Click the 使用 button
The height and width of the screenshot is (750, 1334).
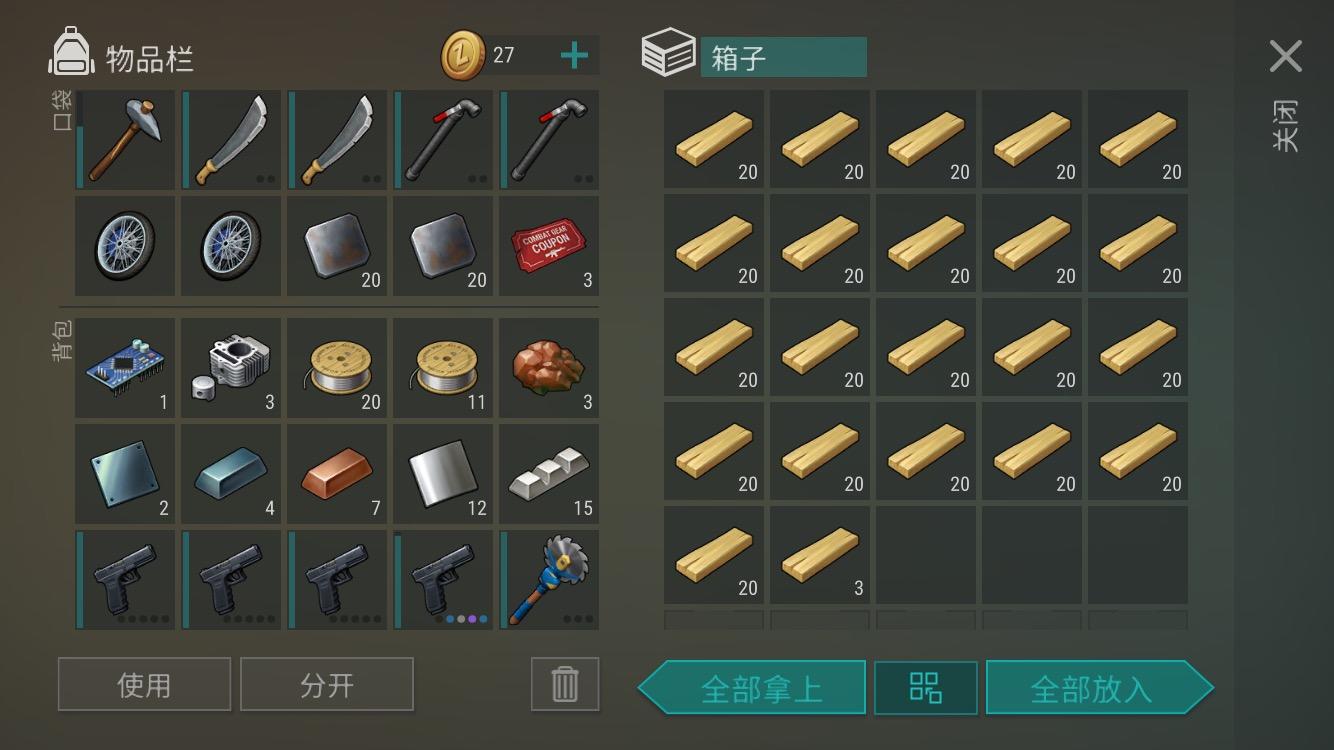(144, 685)
